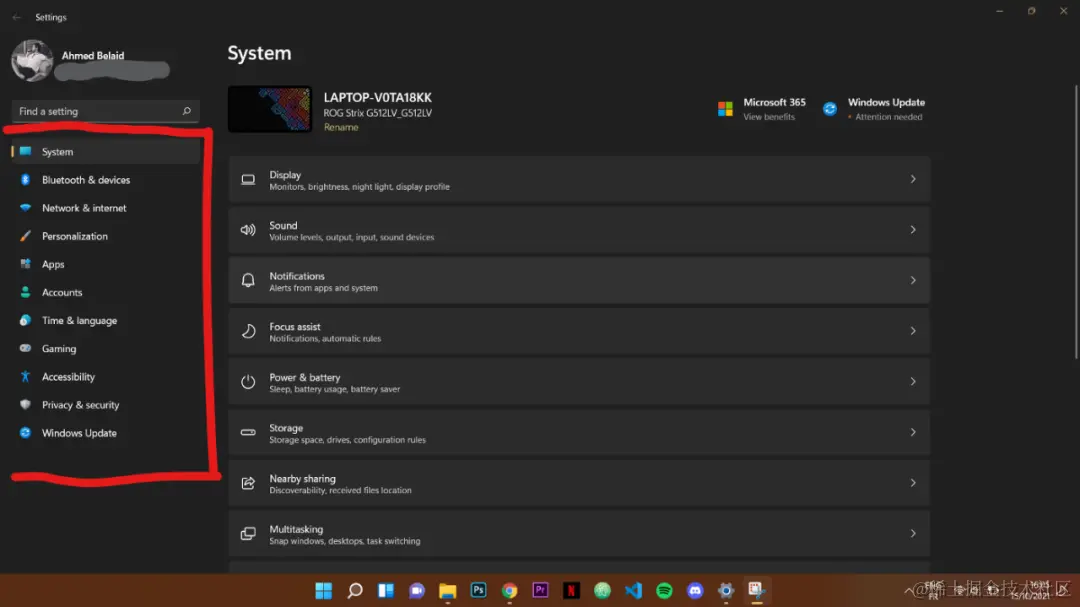Click the Ahmed Belaid profile picture
Viewport: 1080px width, 607px height.
pos(32,61)
